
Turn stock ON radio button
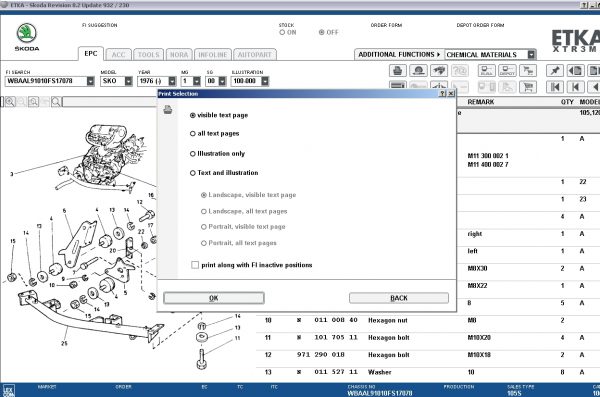[282, 33]
